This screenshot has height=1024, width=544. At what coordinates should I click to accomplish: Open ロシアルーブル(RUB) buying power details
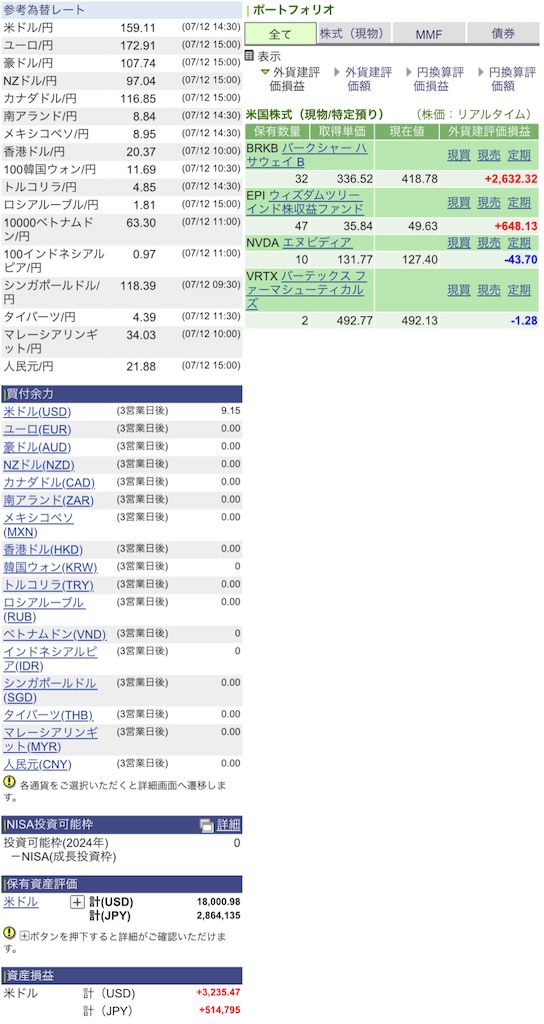[x=44, y=609]
